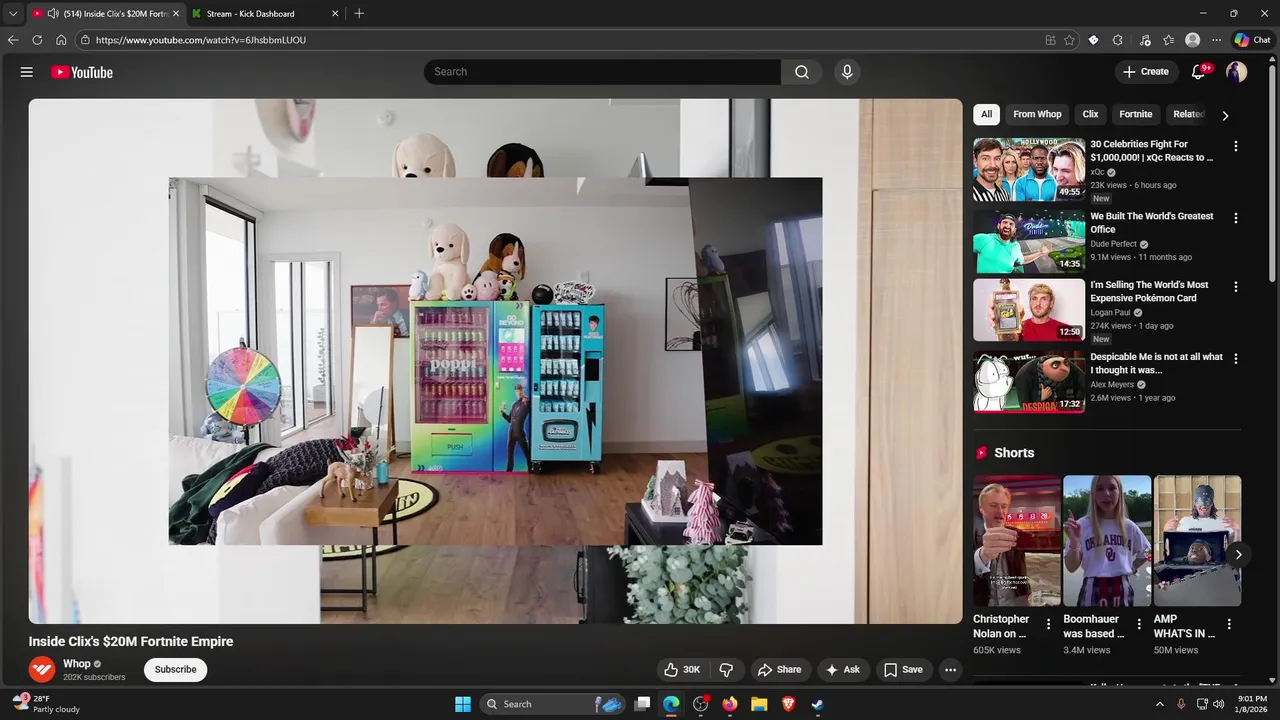Click the search magnifier button
This screenshot has width=1280, height=720.
pos(802,72)
